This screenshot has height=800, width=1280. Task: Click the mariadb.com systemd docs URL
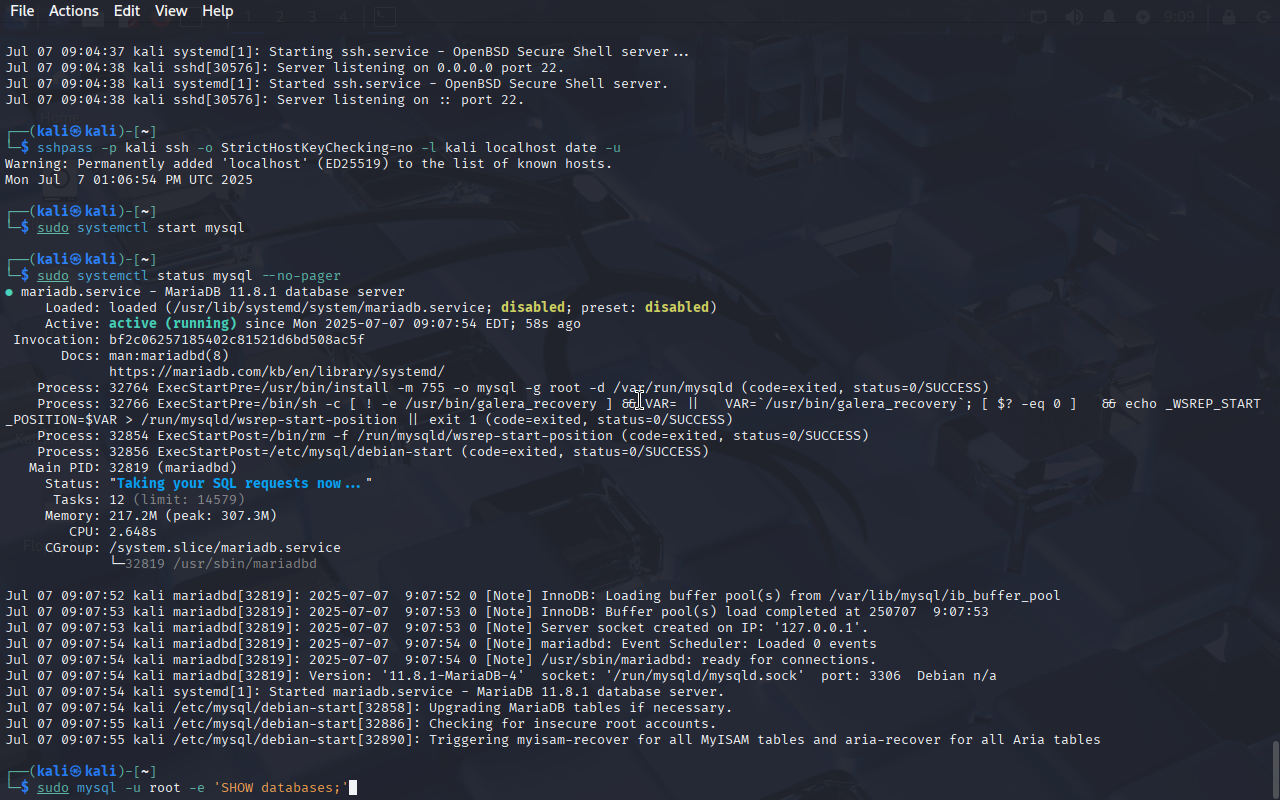click(x=277, y=372)
